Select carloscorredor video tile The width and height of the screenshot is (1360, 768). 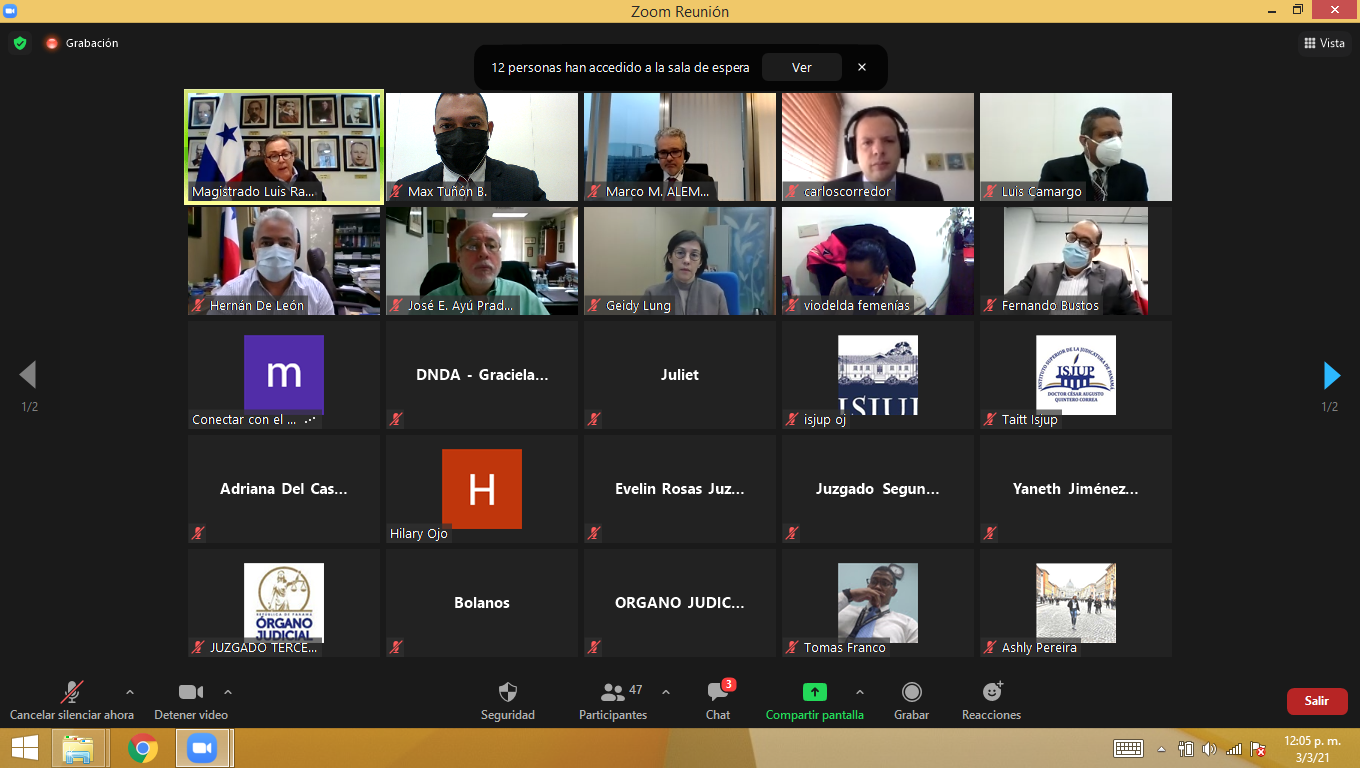click(878, 147)
